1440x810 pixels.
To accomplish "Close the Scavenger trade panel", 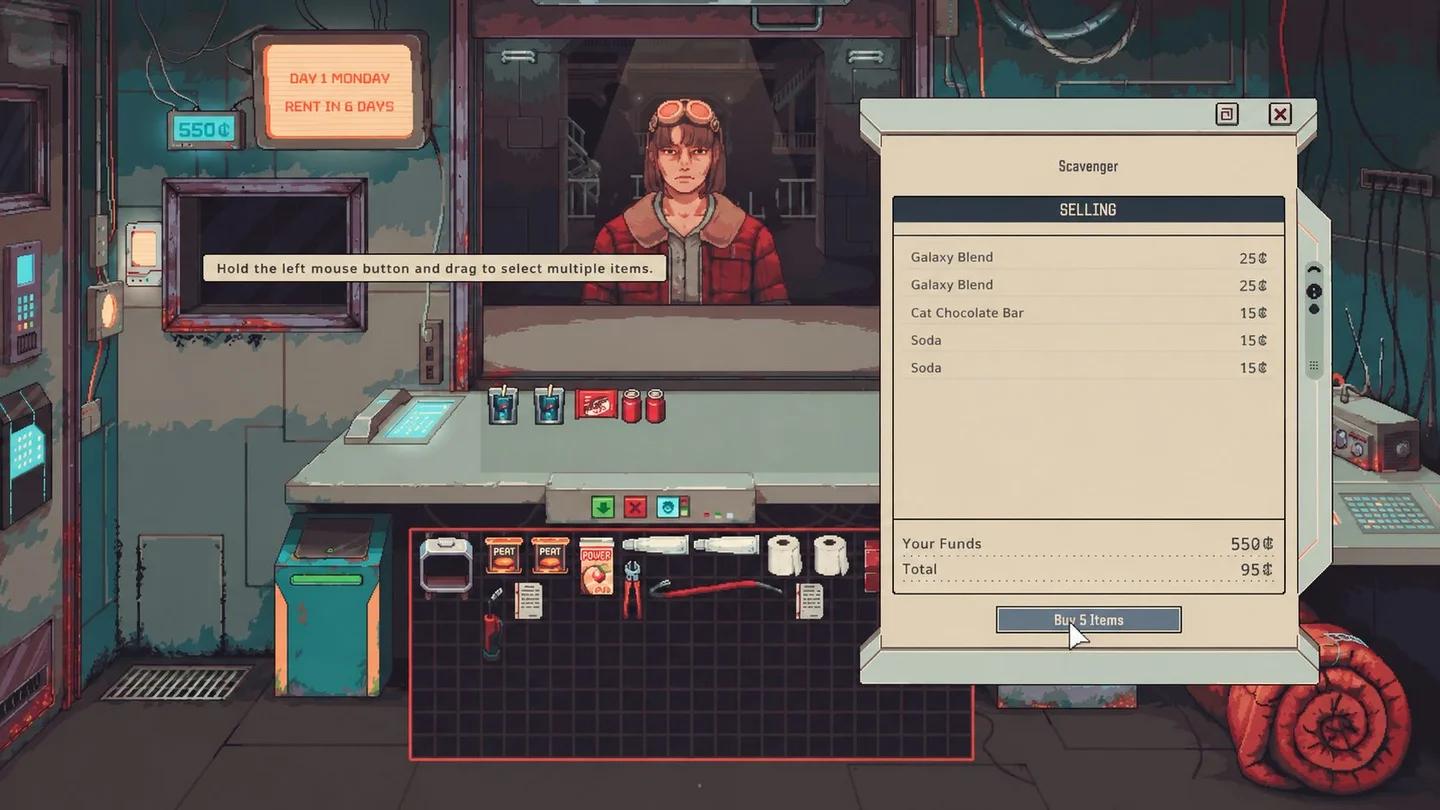I will 1280,114.
